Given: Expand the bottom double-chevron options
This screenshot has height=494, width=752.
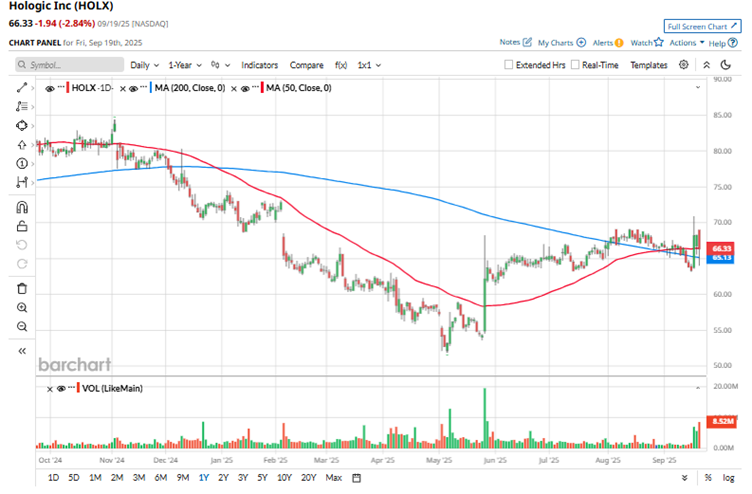Looking at the screenshot, I should (684, 478).
